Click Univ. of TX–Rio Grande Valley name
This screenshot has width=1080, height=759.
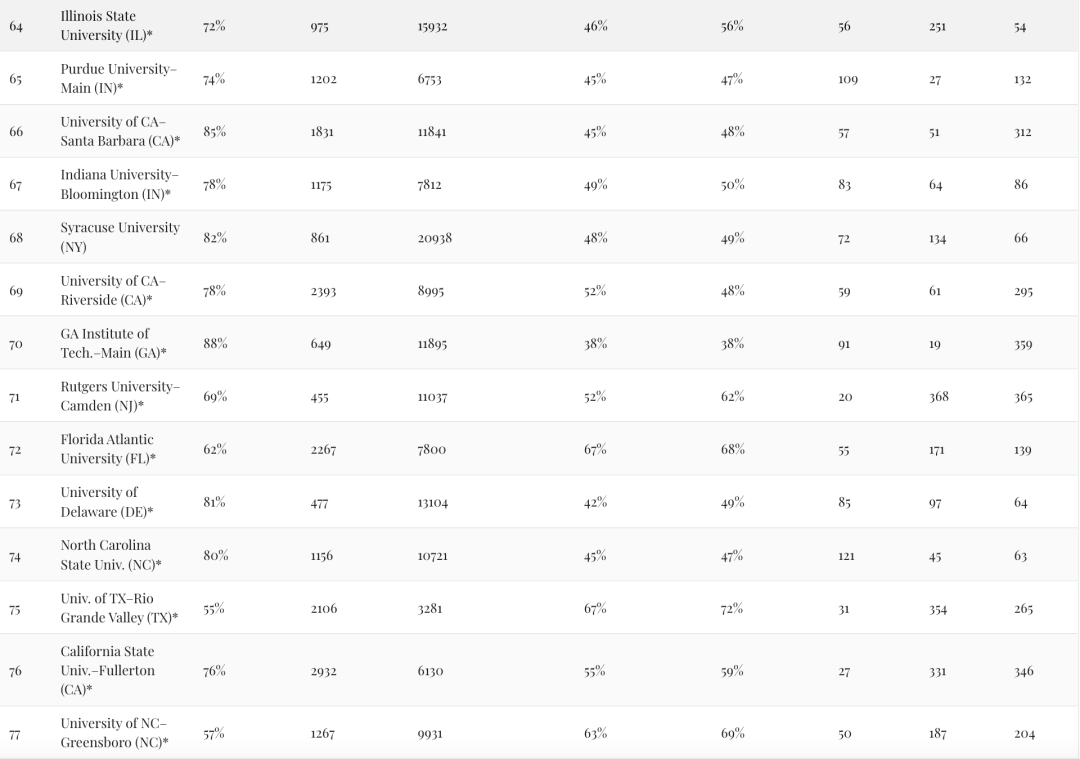point(119,608)
